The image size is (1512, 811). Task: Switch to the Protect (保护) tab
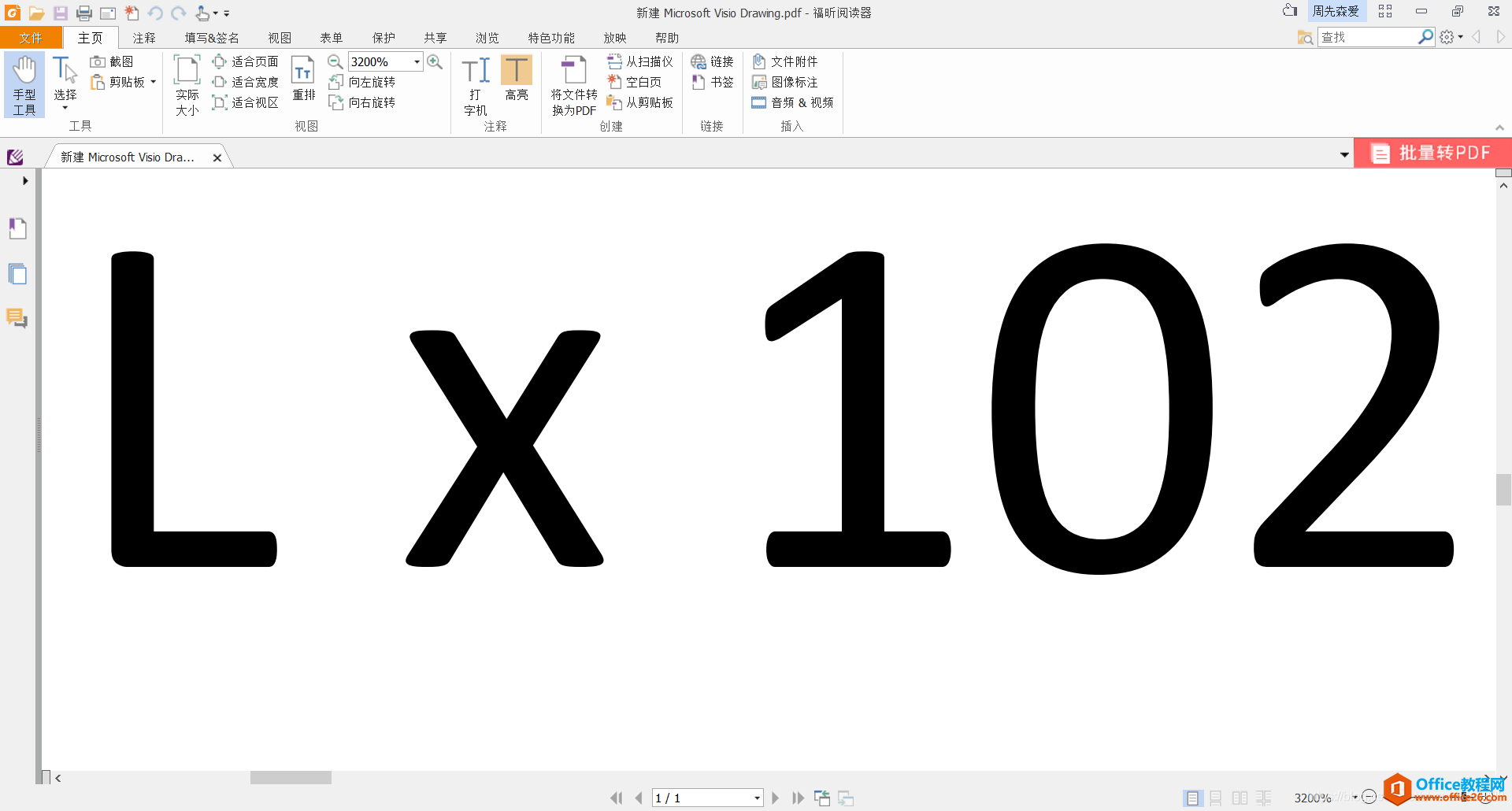pos(384,38)
